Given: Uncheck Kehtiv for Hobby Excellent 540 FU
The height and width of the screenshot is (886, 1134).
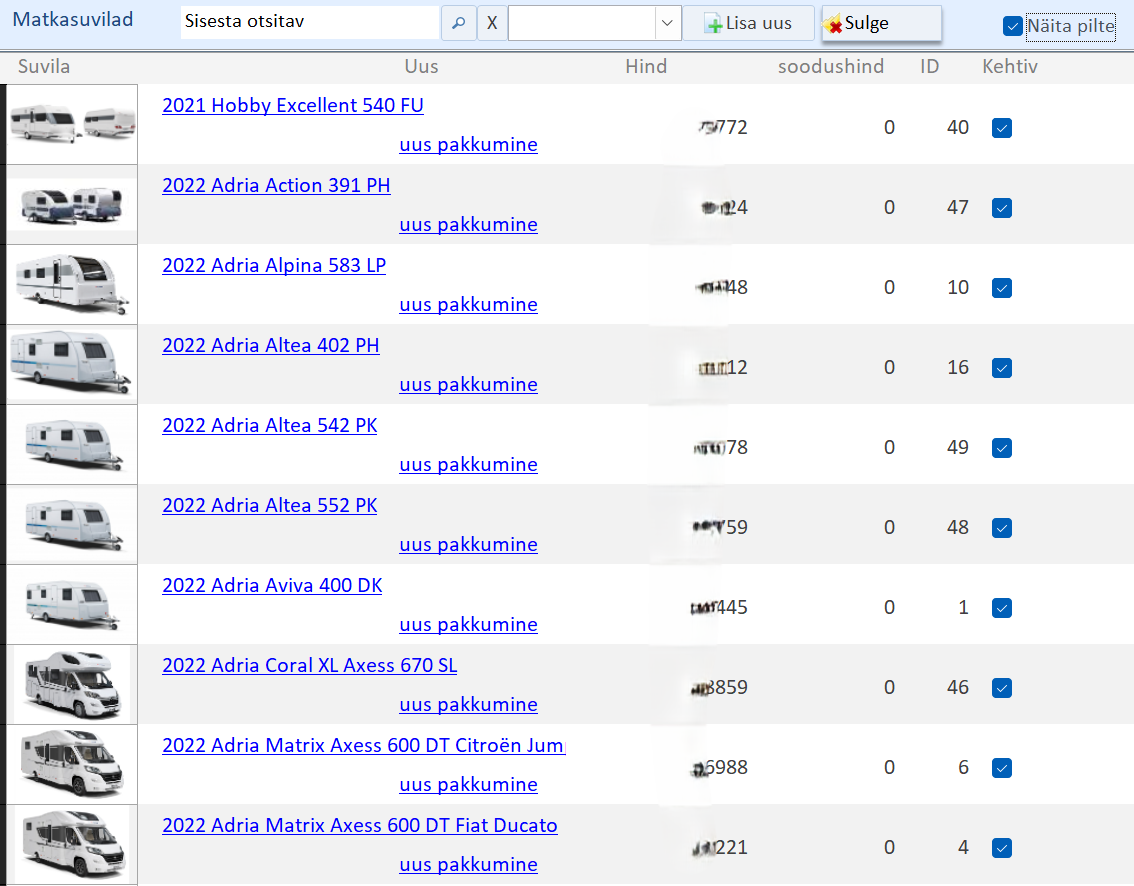Looking at the screenshot, I should click(1002, 128).
